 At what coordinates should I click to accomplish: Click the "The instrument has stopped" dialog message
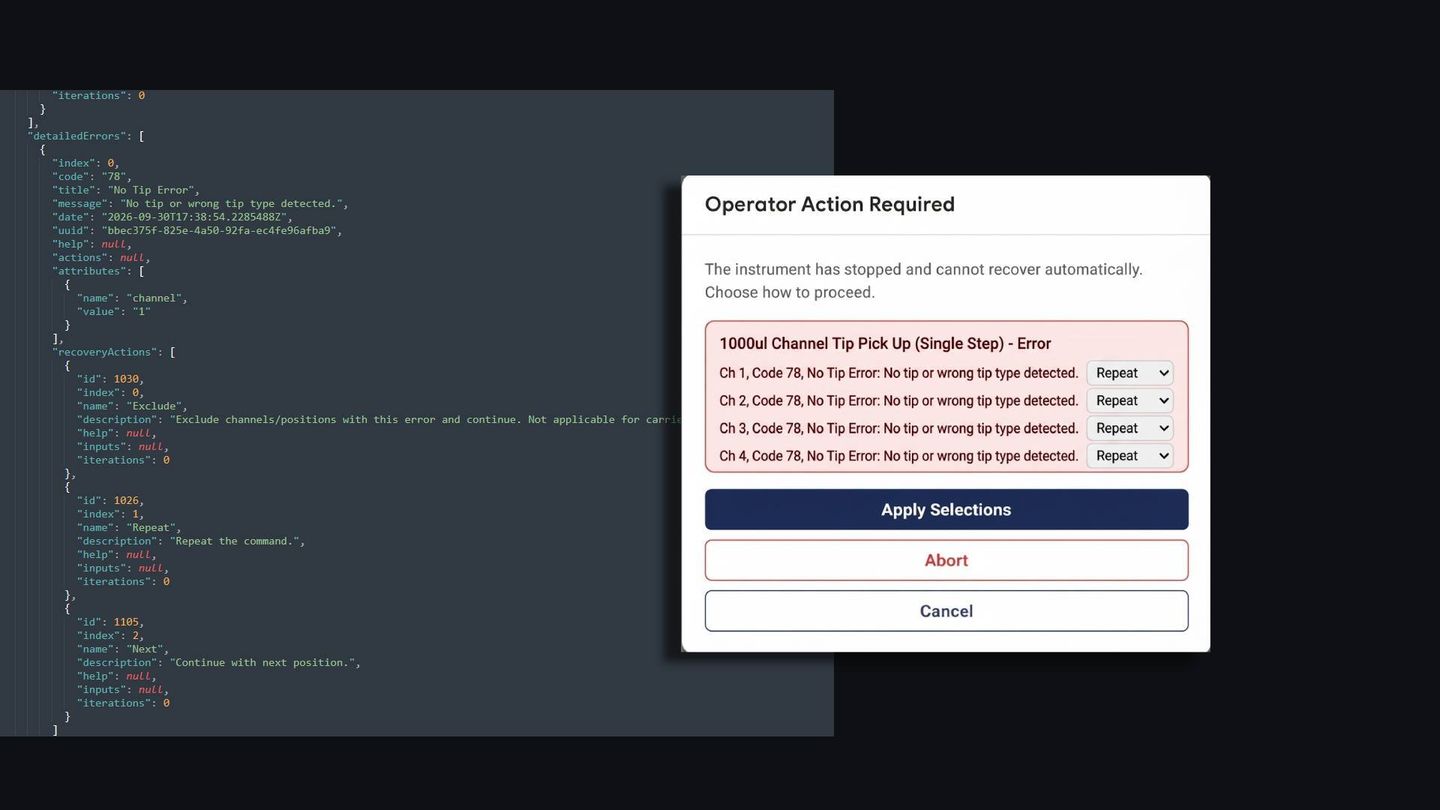pyautogui.click(x=923, y=281)
